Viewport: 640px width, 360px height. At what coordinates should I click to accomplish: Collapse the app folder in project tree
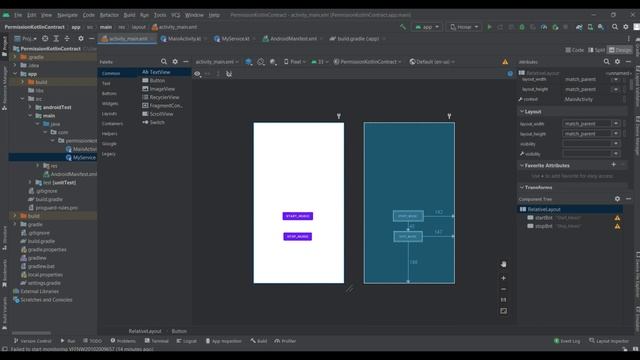(15, 74)
